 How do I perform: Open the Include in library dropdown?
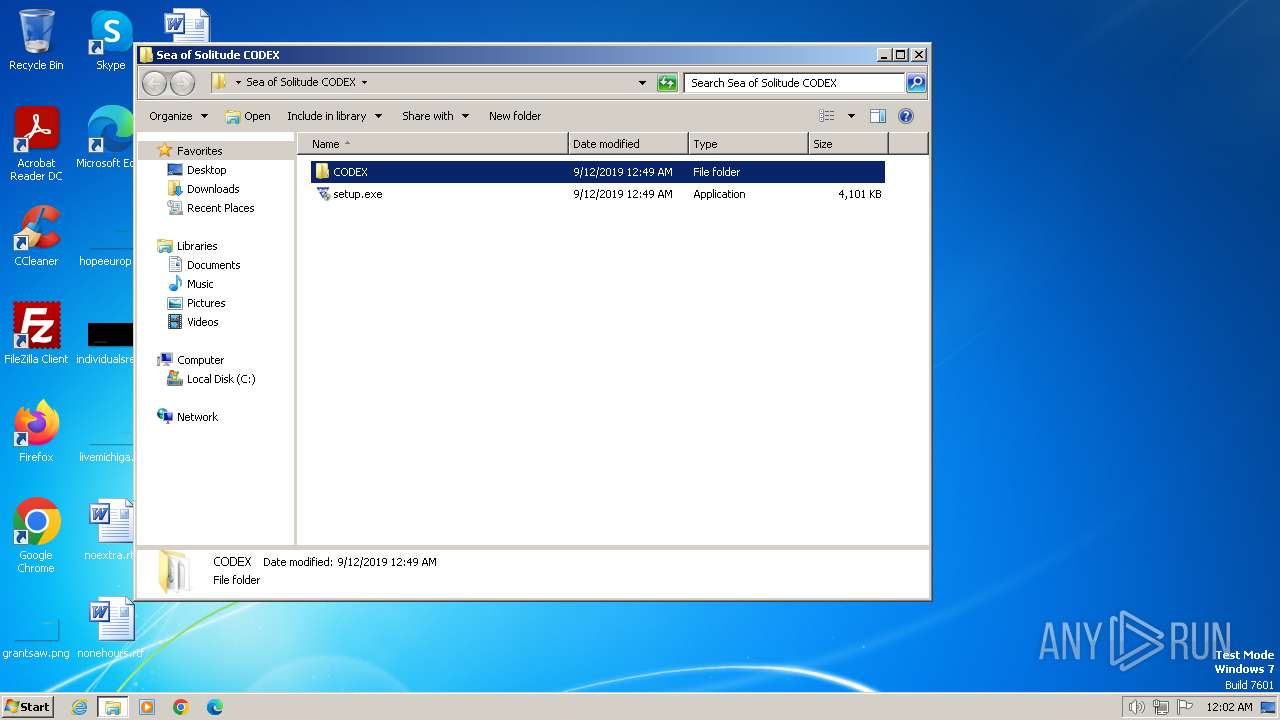[x=334, y=116]
